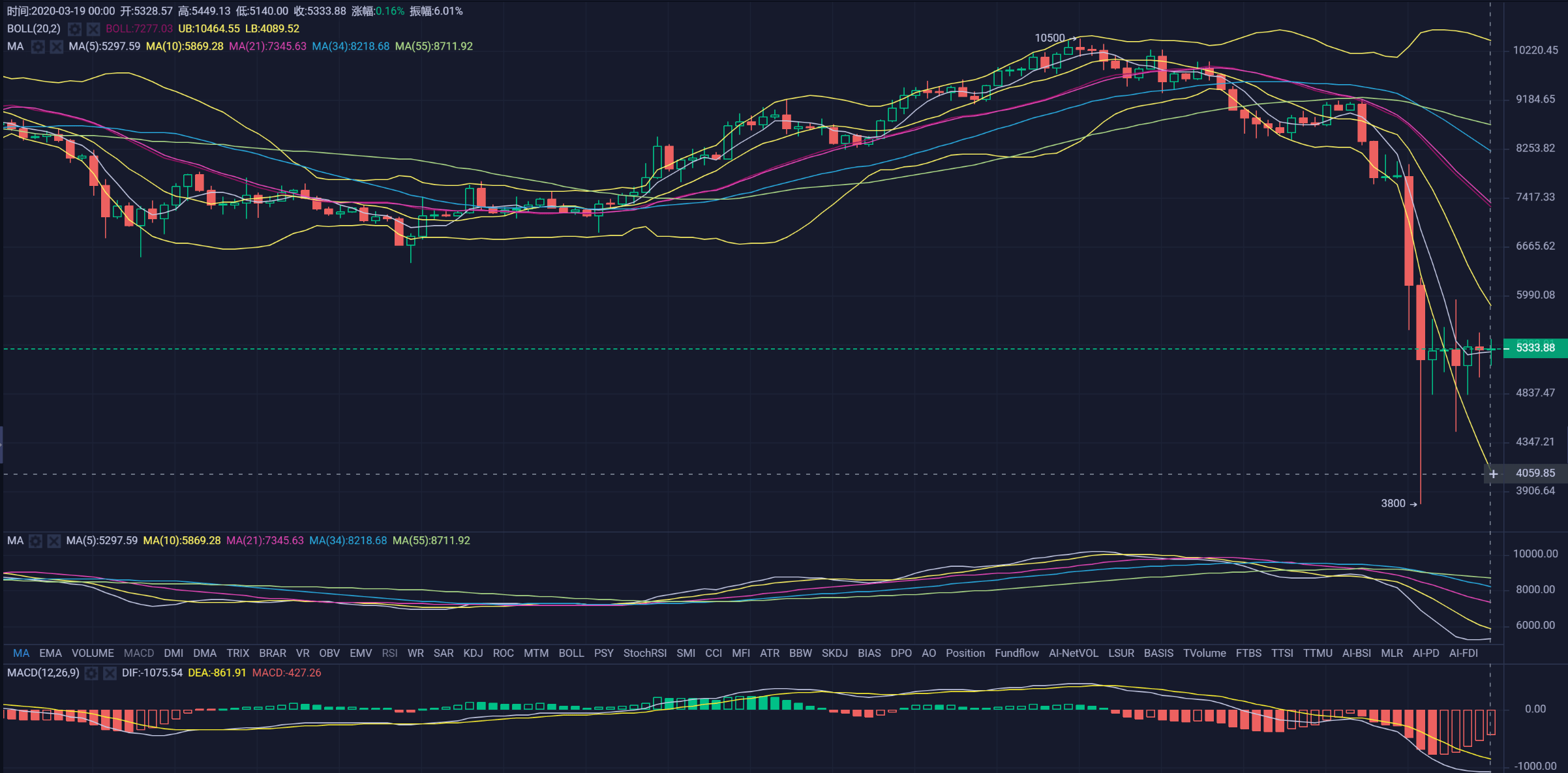Open the DMA indicator
Viewport: 1568px width, 773px height.
pyautogui.click(x=205, y=653)
